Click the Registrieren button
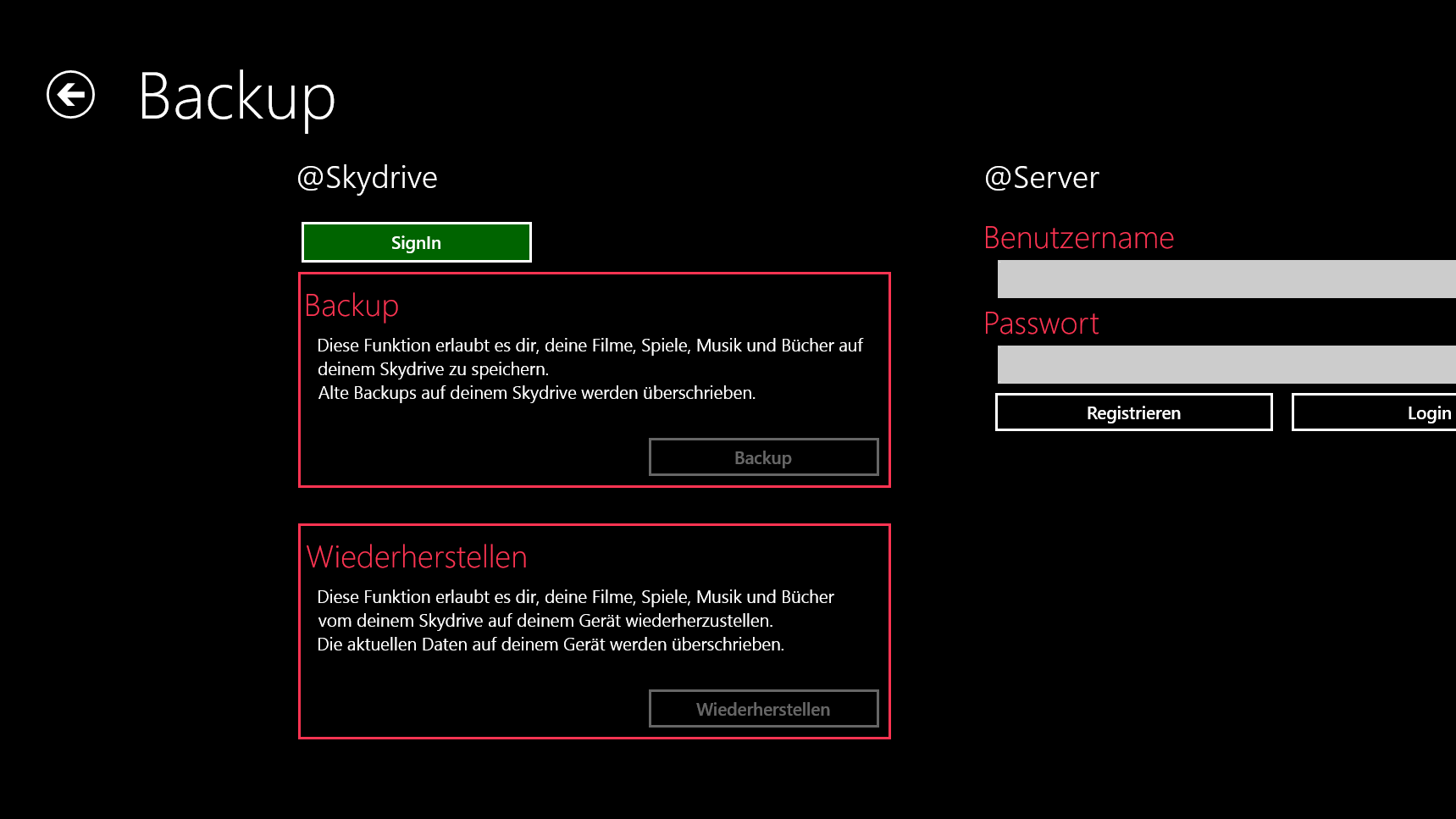 coord(1133,412)
